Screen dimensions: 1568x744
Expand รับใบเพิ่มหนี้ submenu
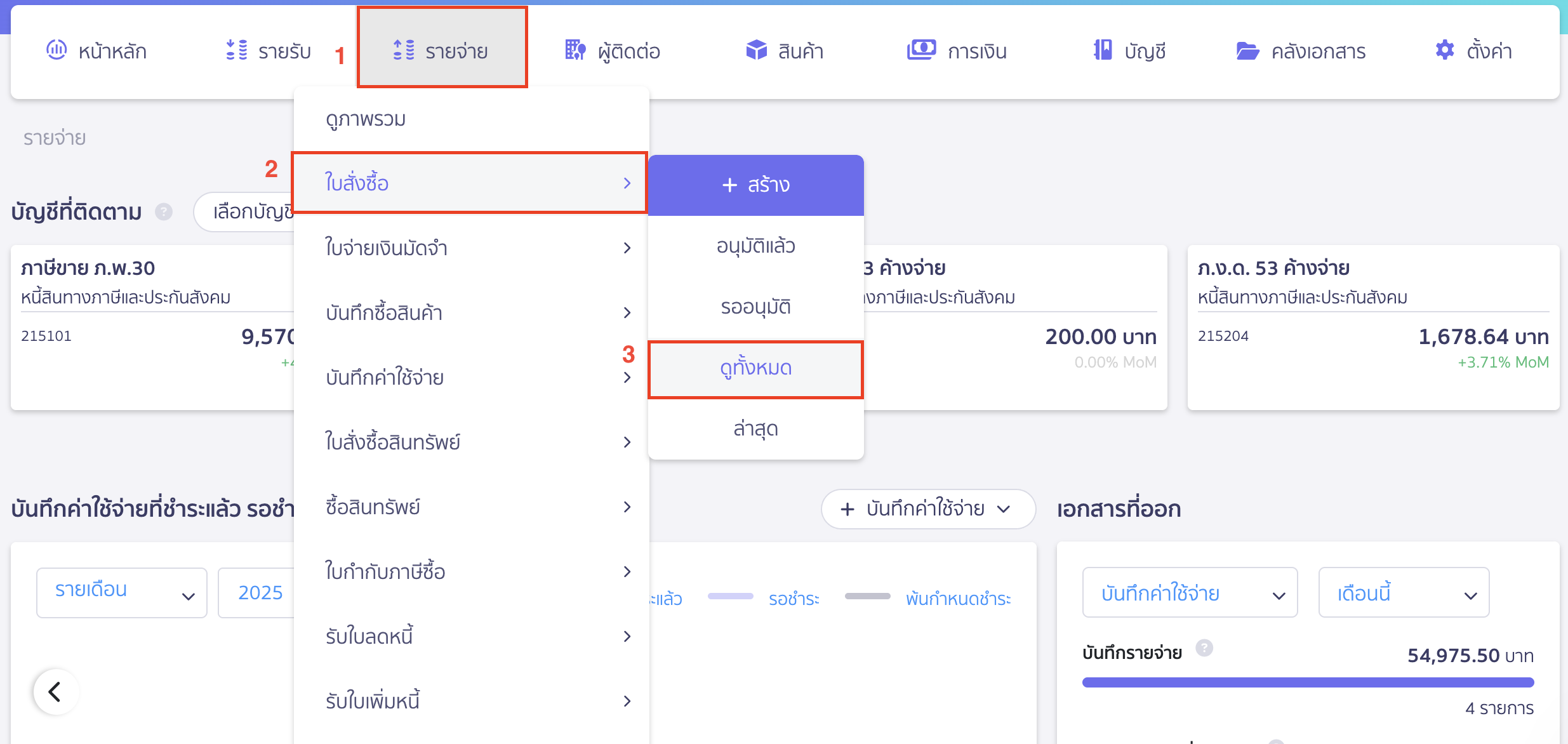pyautogui.click(x=471, y=701)
